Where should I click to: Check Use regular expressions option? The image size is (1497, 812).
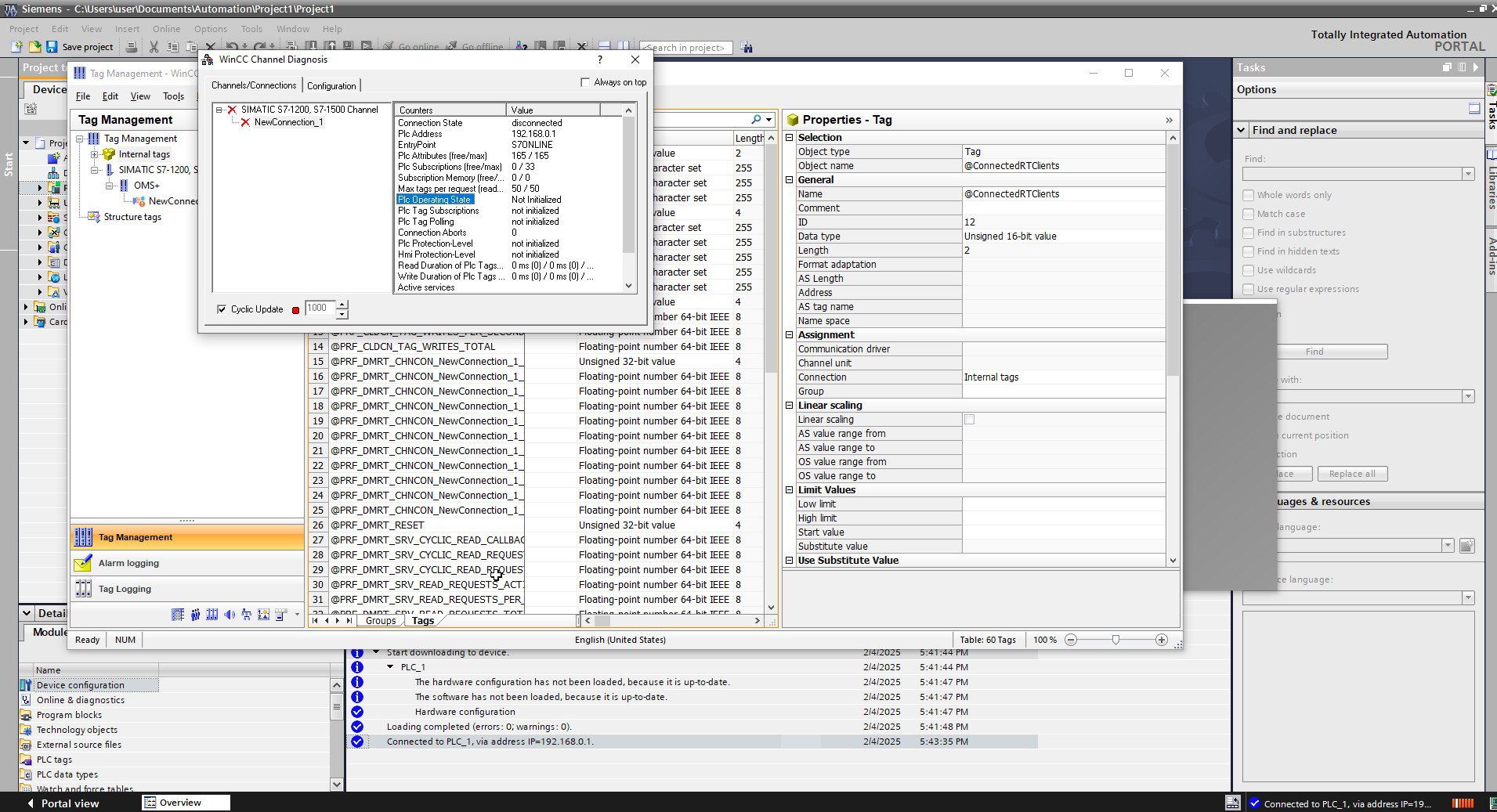(1249, 289)
